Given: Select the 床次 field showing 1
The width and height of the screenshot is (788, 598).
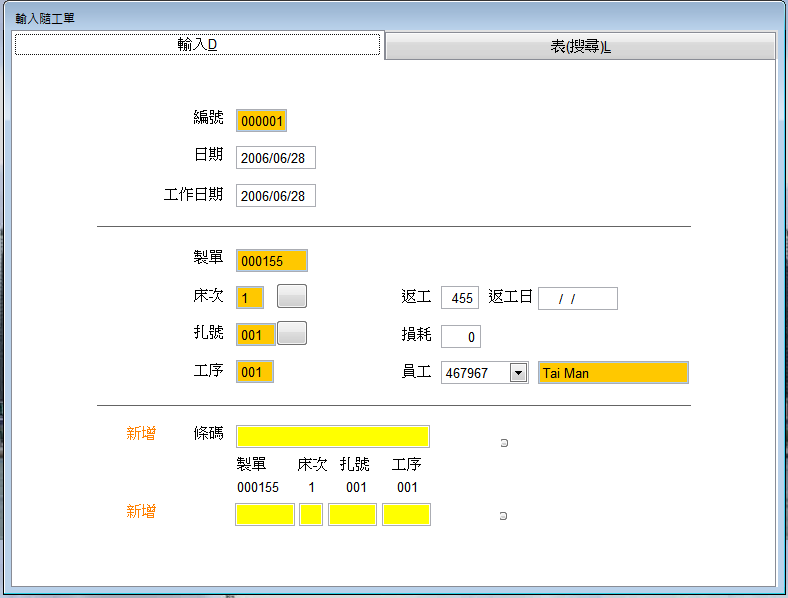Looking at the screenshot, I should (x=250, y=297).
